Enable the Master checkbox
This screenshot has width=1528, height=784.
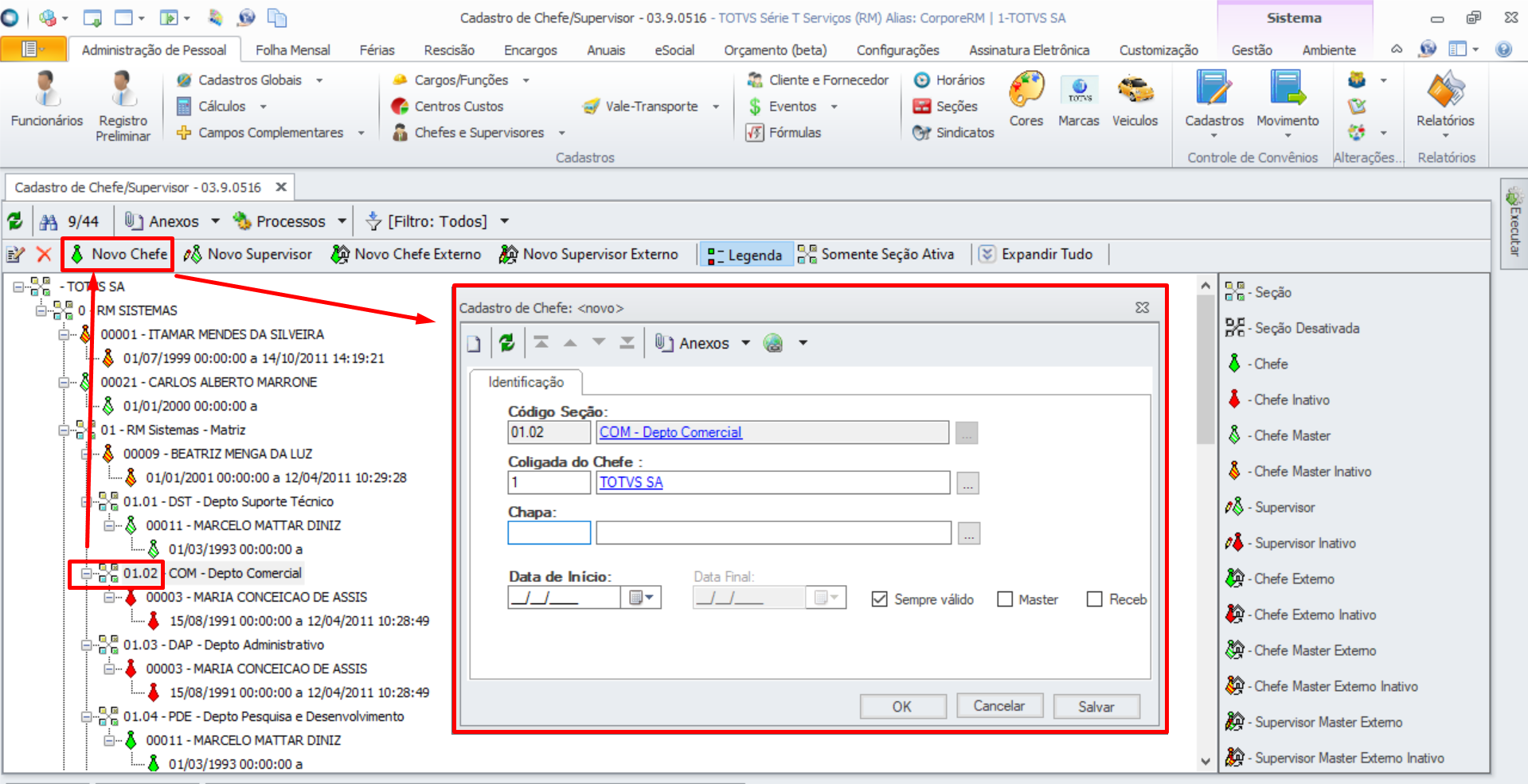click(x=1005, y=599)
